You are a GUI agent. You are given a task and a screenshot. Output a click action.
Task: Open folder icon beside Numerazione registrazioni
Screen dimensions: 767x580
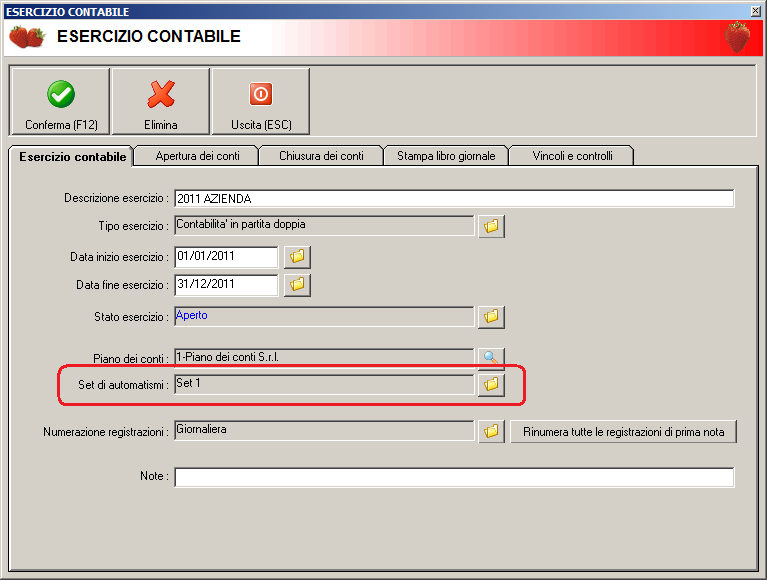coord(491,431)
